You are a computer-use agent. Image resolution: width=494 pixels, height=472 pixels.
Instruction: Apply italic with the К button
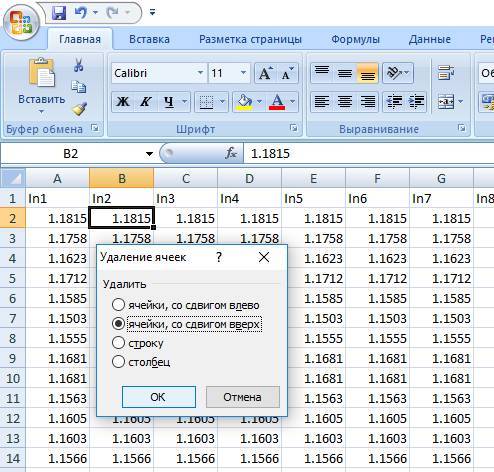point(145,101)
